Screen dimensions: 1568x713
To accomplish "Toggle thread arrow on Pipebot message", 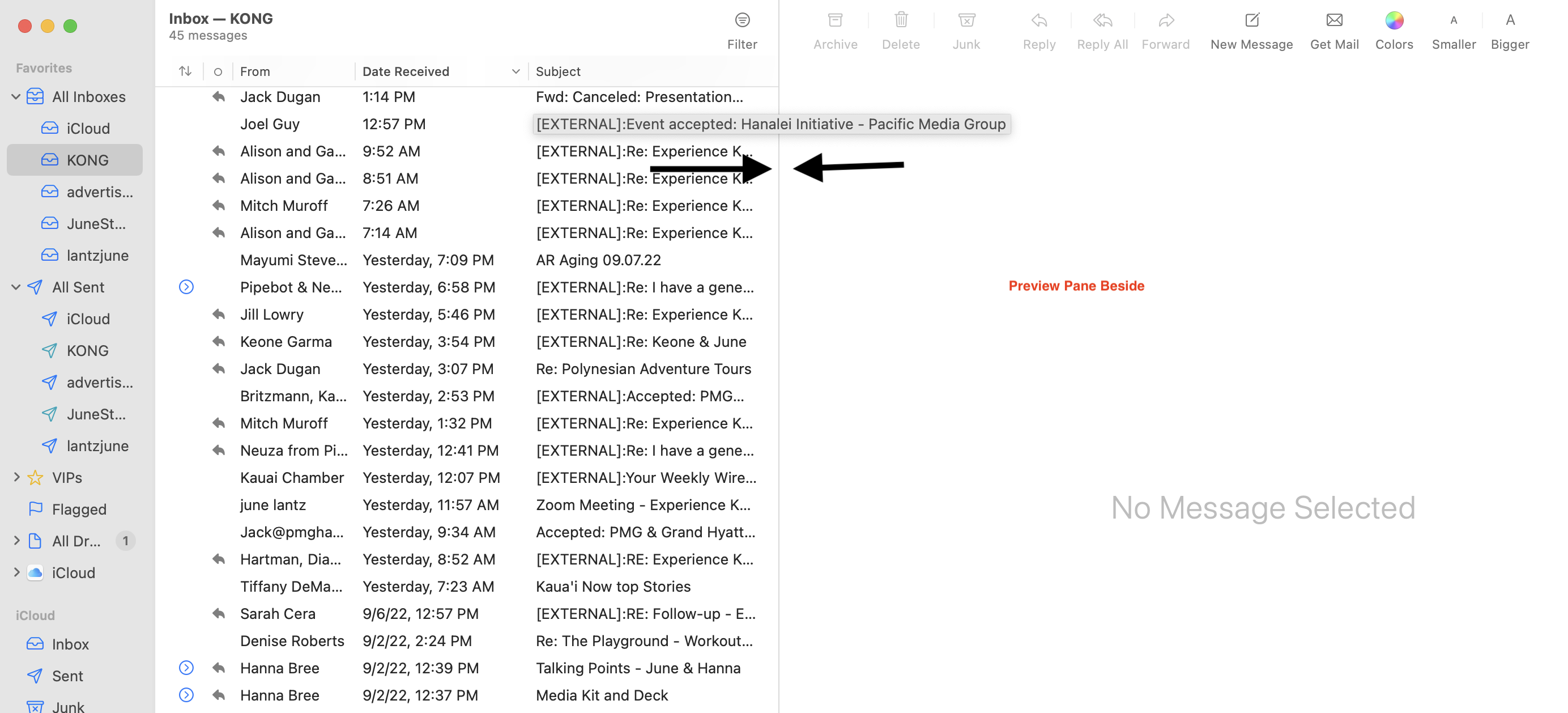I will point(186,287).
